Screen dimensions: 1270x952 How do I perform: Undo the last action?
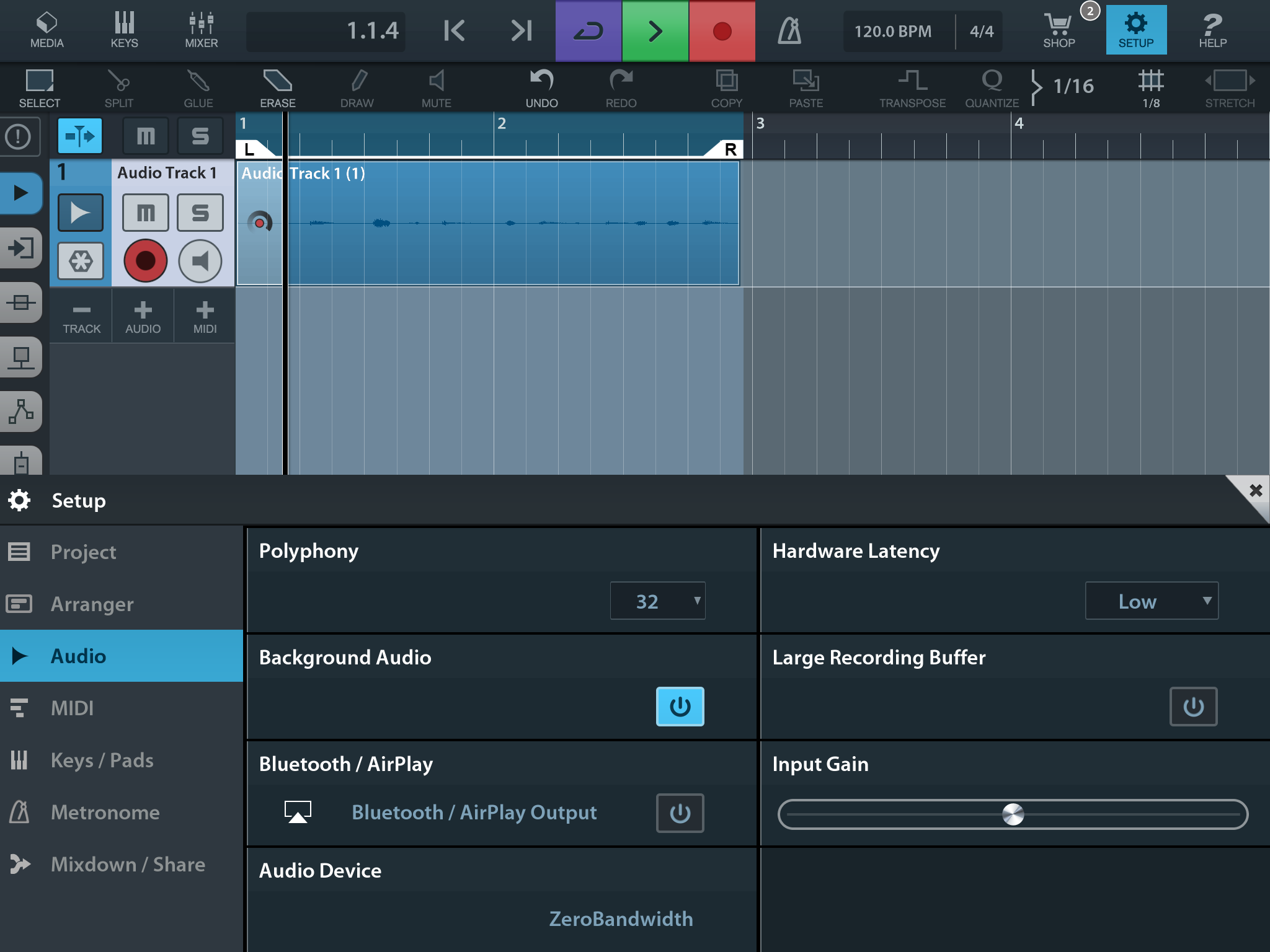coord(542,87)
